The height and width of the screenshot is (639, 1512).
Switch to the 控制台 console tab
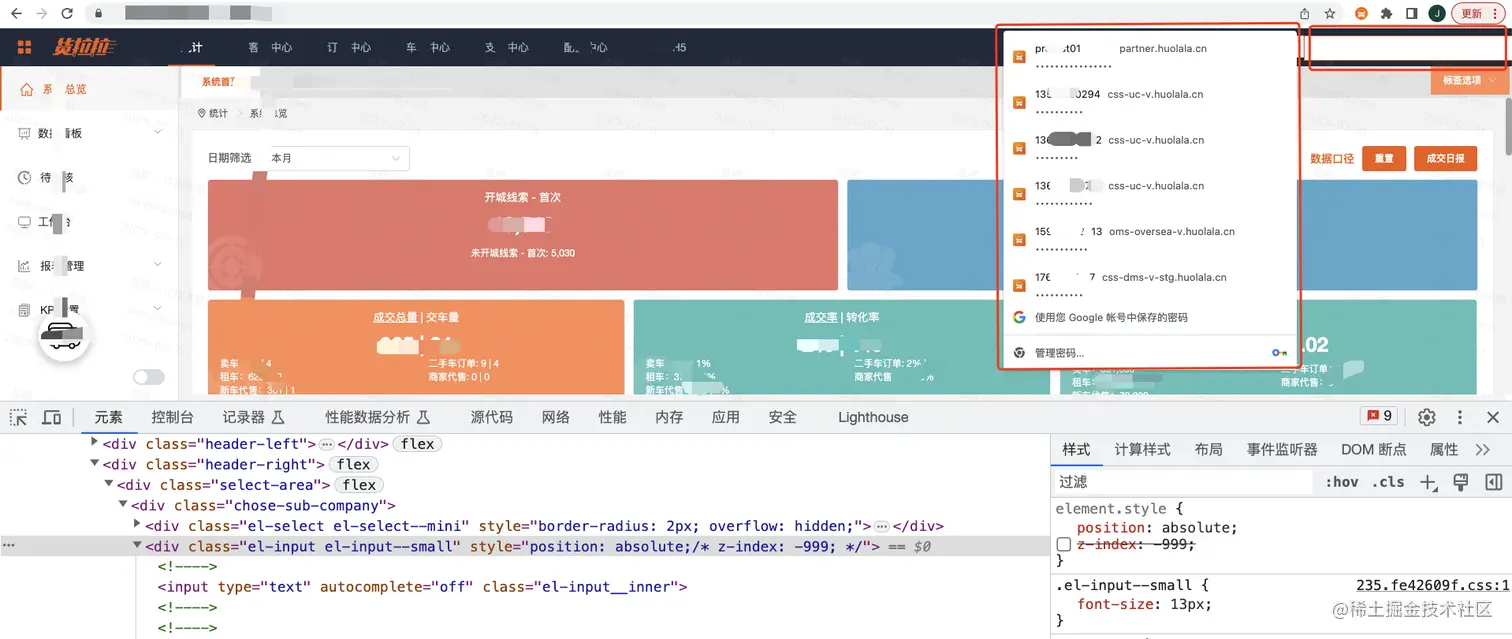point(172,417)
